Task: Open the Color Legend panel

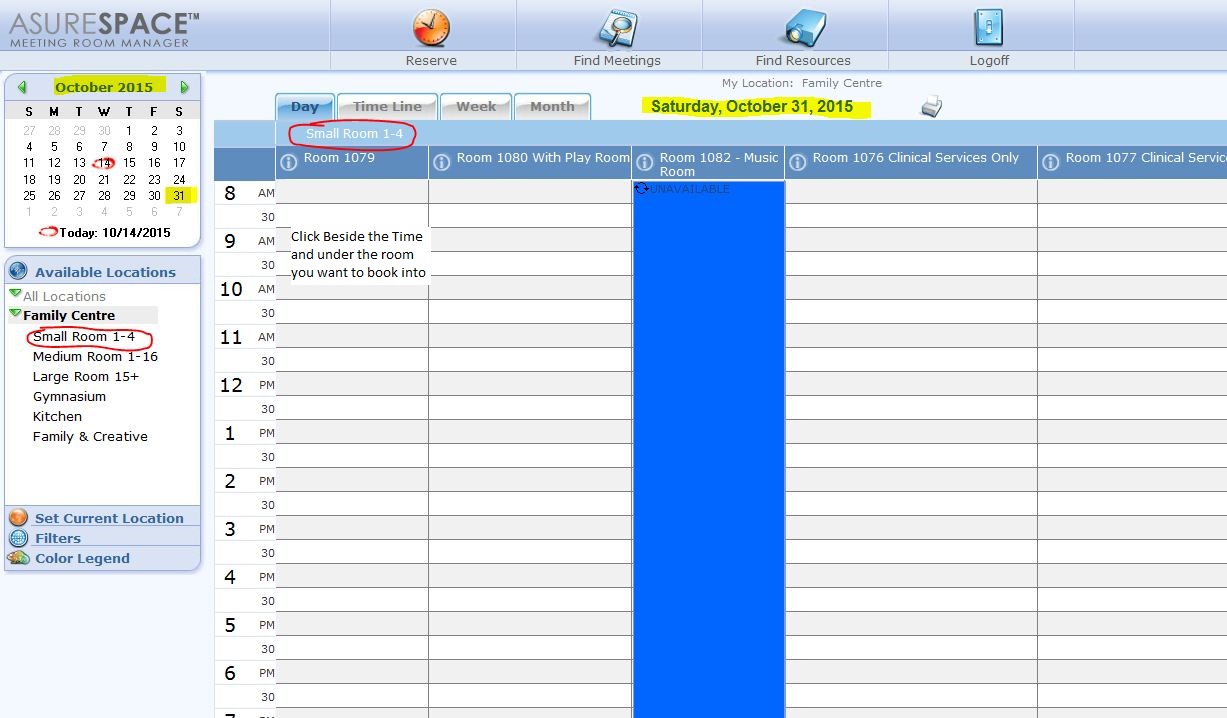Action: coord(82,558)
